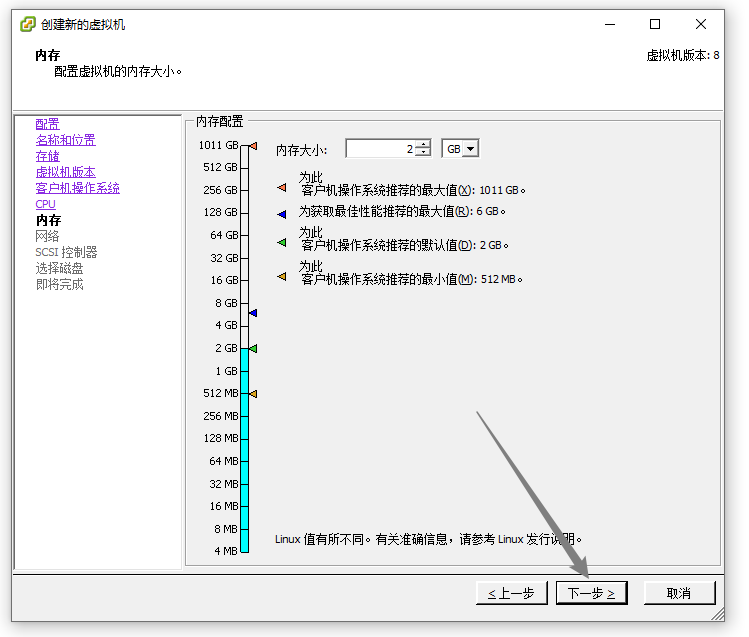The width and height of the screenshot is (749, 637).
Task: Set memory slider to 512 GB mark
Action: click(x=244, y=168)
